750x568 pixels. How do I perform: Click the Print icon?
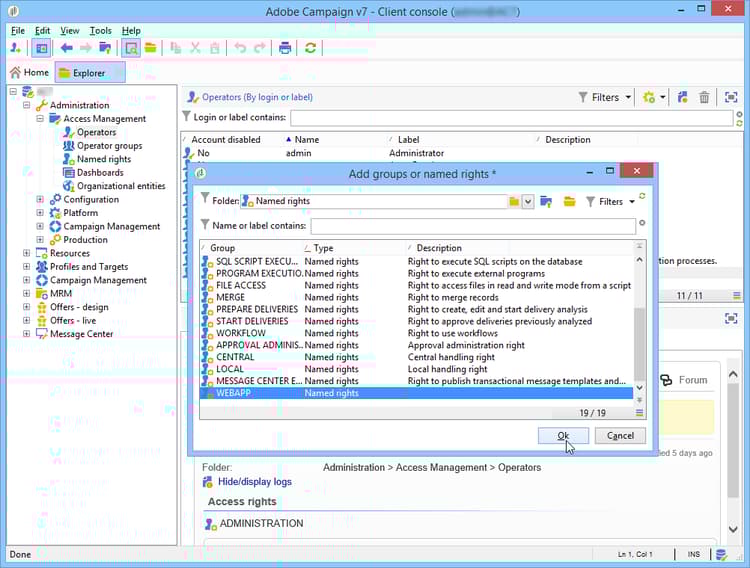point(285,48)
